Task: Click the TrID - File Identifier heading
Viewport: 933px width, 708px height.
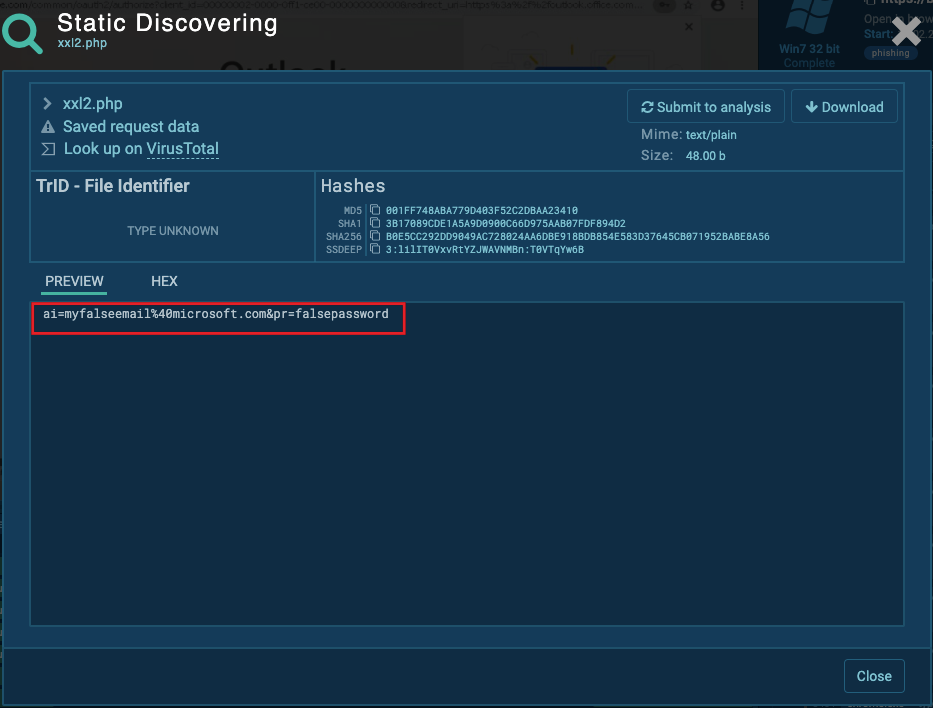Action: pyautogui.click(x=113, y=186)
